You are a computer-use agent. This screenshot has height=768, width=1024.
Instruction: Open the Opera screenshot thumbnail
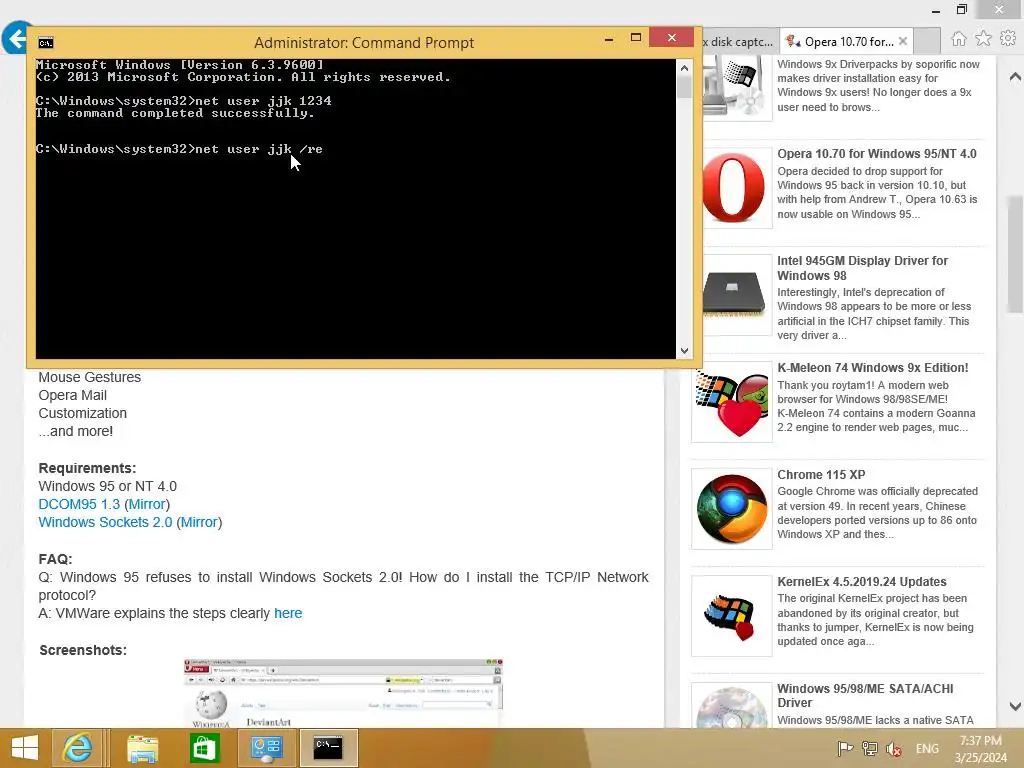344,693
